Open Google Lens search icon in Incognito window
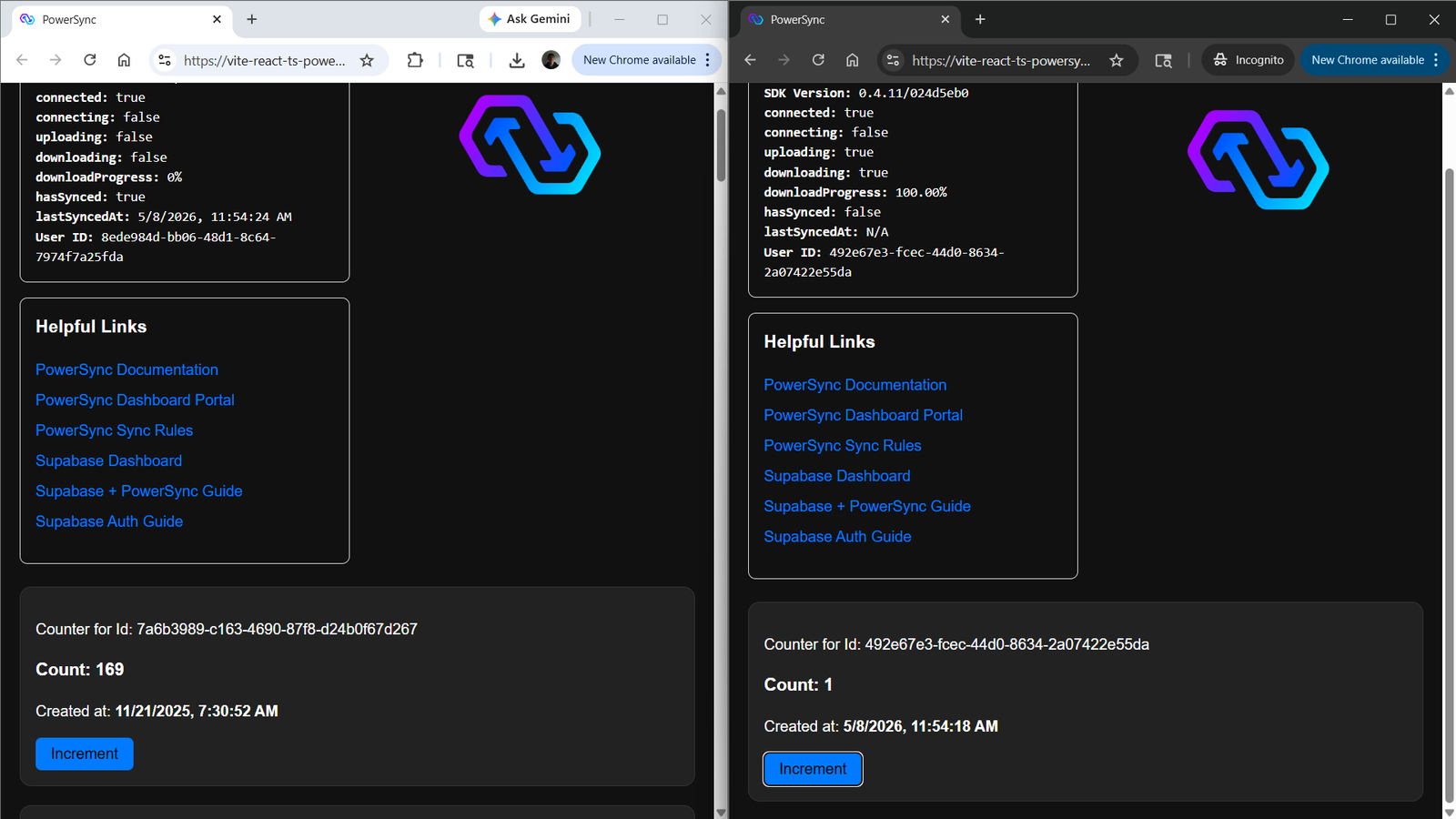This screenshot has width=1456, height=819. [1163, 60]
